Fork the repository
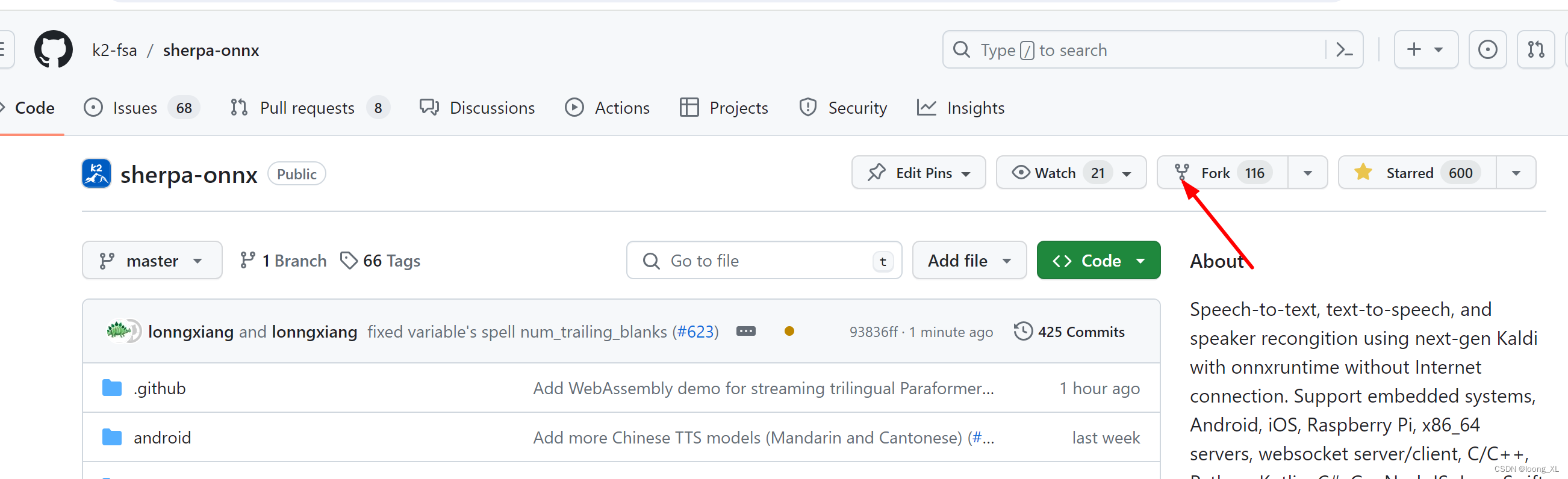This screenshot has height=479, width=1568. point(1222,173)
